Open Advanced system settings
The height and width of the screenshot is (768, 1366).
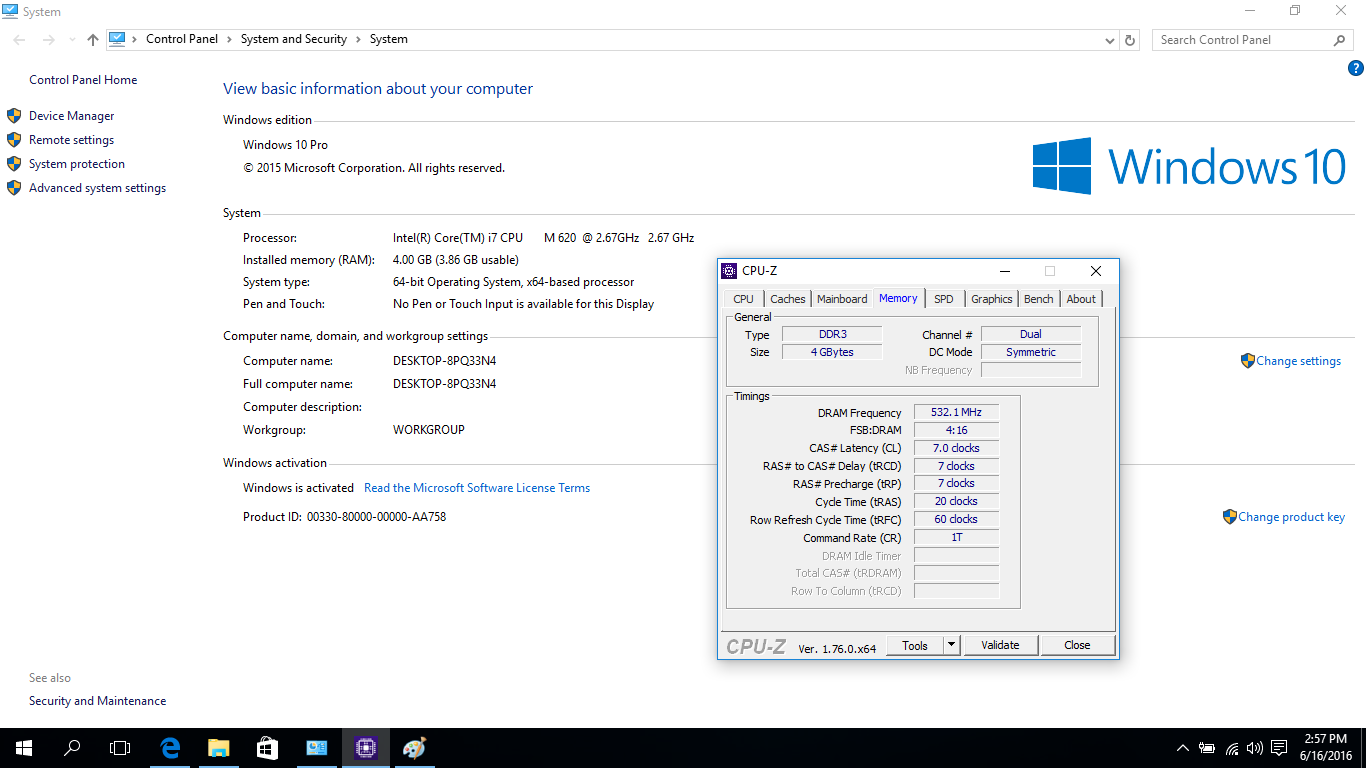(98, 188)
